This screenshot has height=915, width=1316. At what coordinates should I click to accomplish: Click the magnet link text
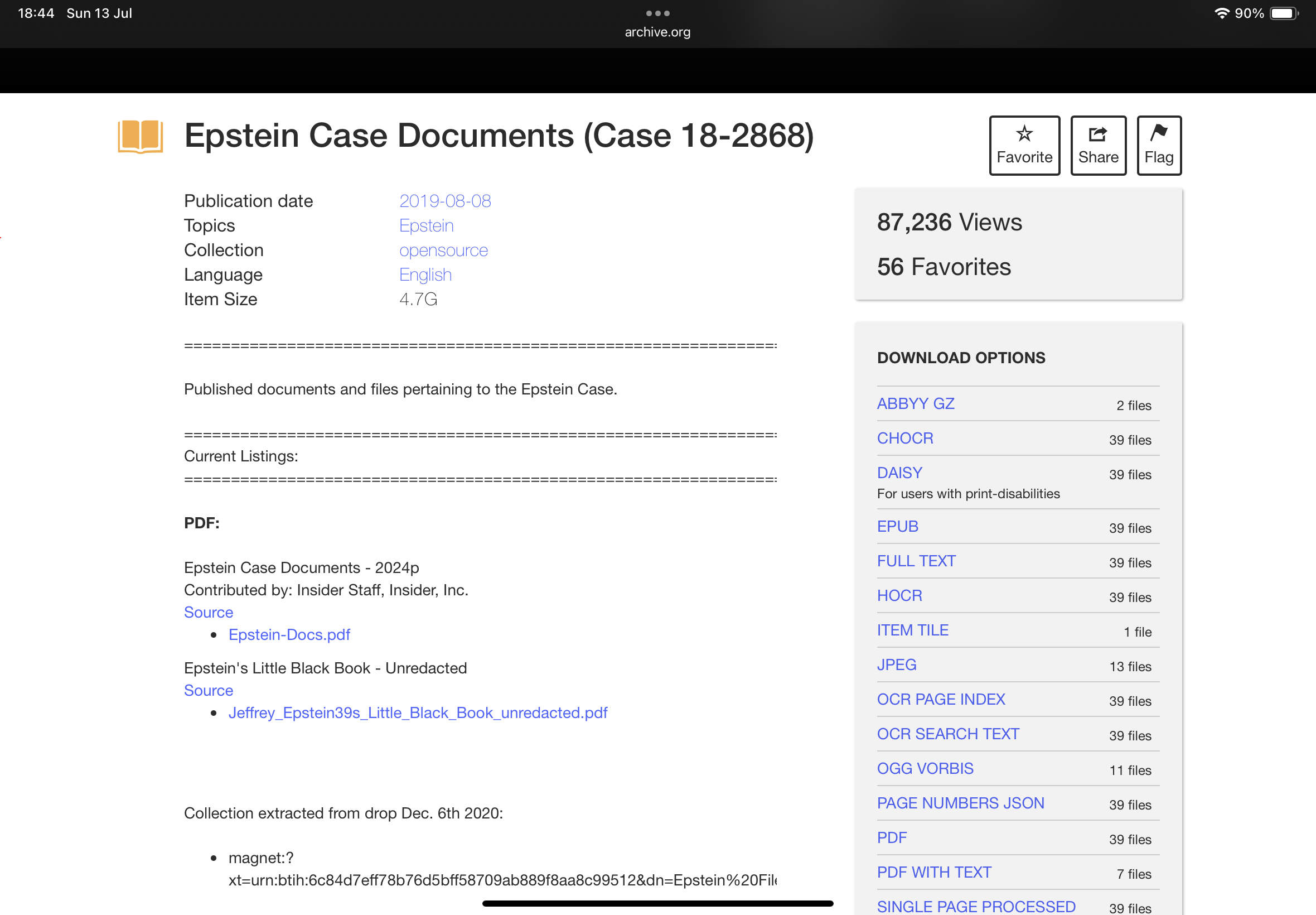pyautogui.click(x=502, y=869)
